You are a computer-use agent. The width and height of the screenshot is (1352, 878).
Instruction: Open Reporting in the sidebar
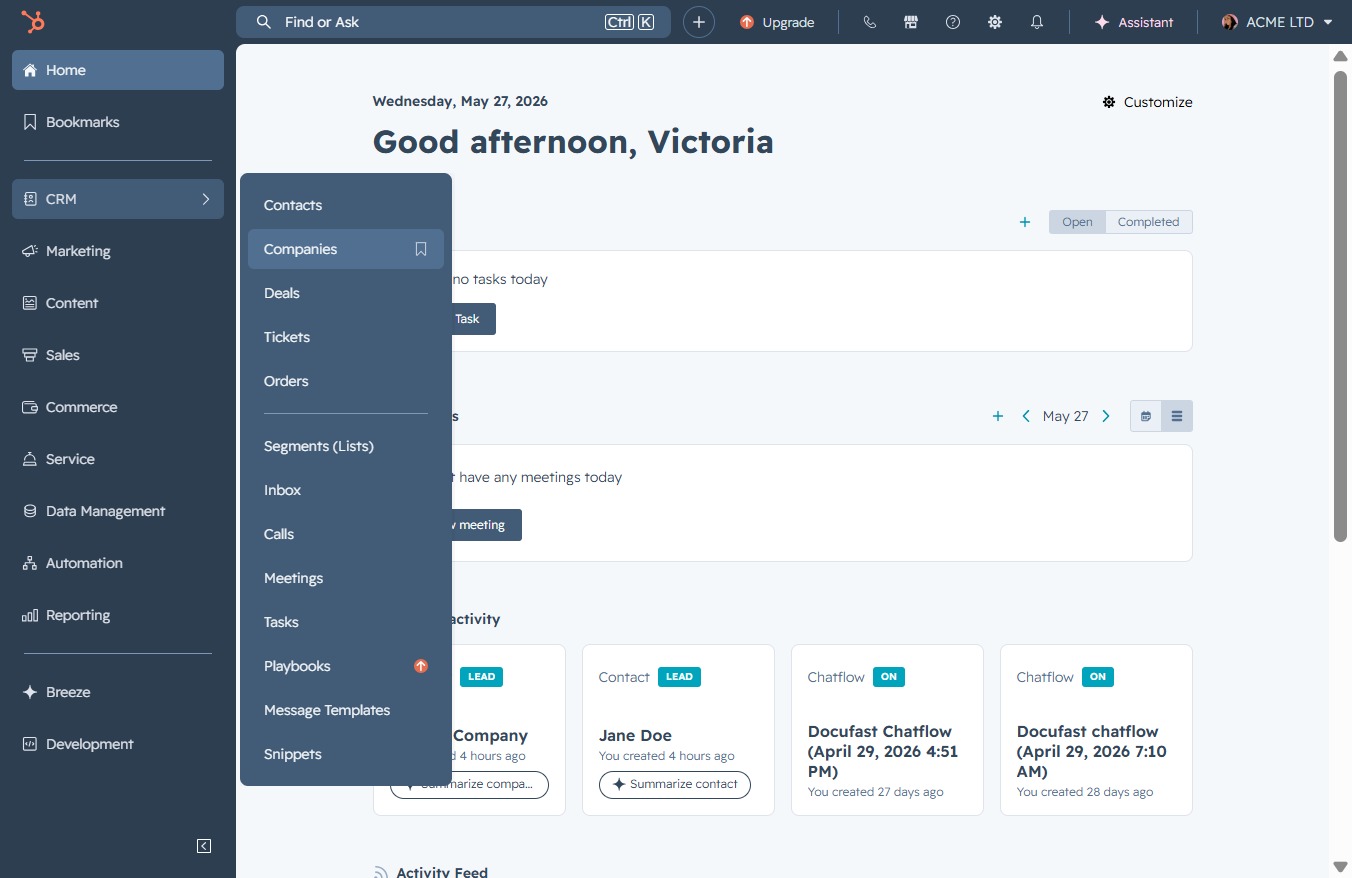tap(118, 615)
